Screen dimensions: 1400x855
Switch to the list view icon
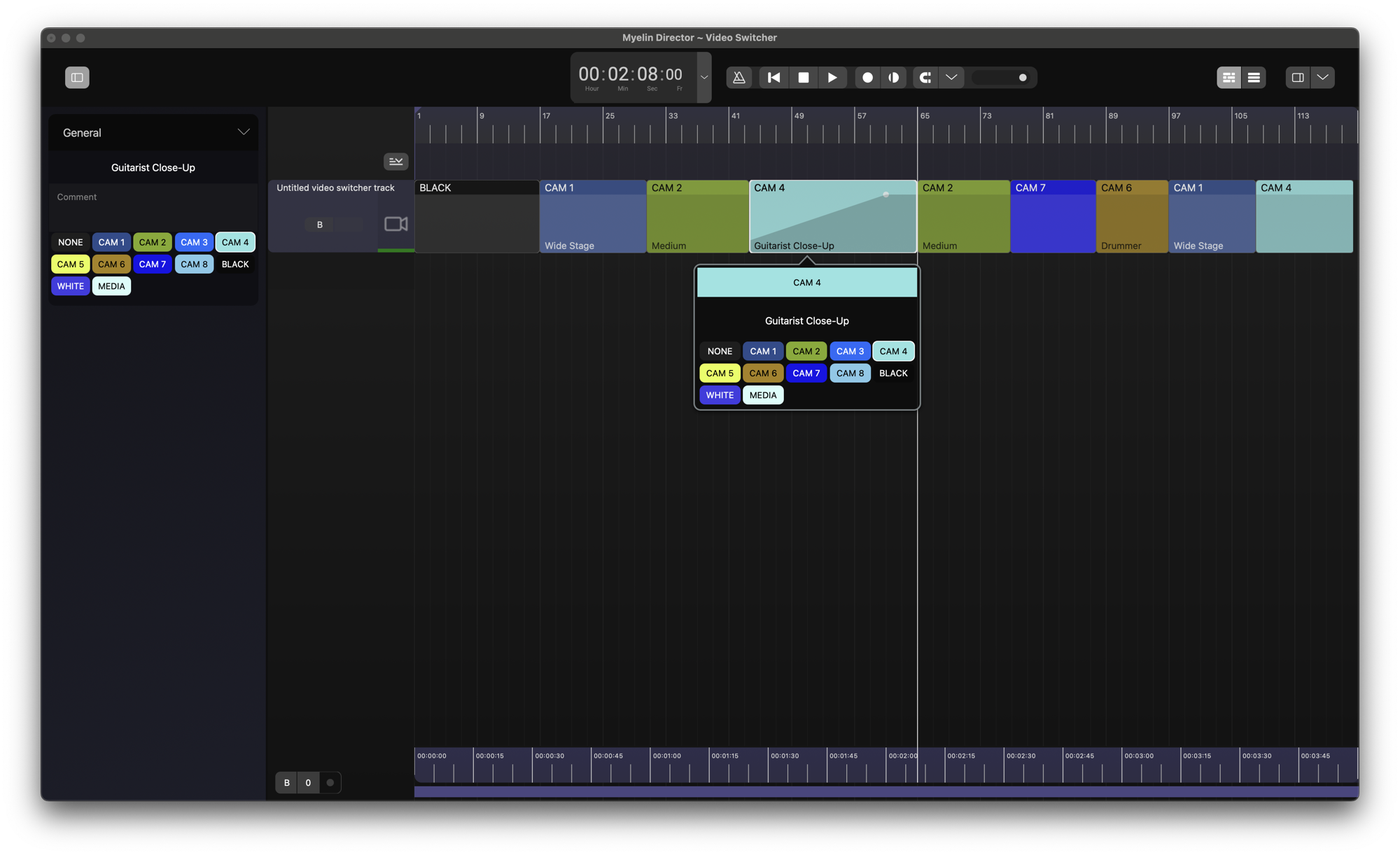click(x=1254, y=78)
